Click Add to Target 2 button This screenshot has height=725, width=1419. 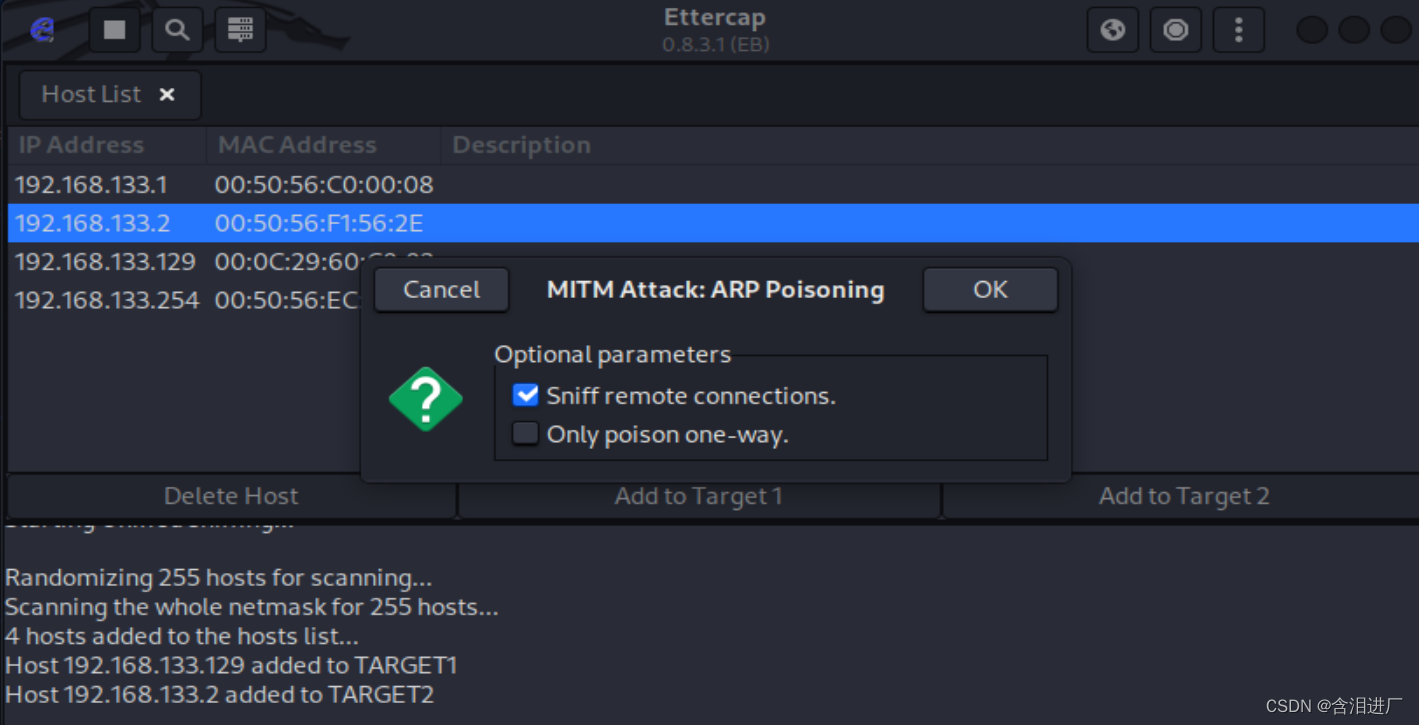click(1183, 496)
